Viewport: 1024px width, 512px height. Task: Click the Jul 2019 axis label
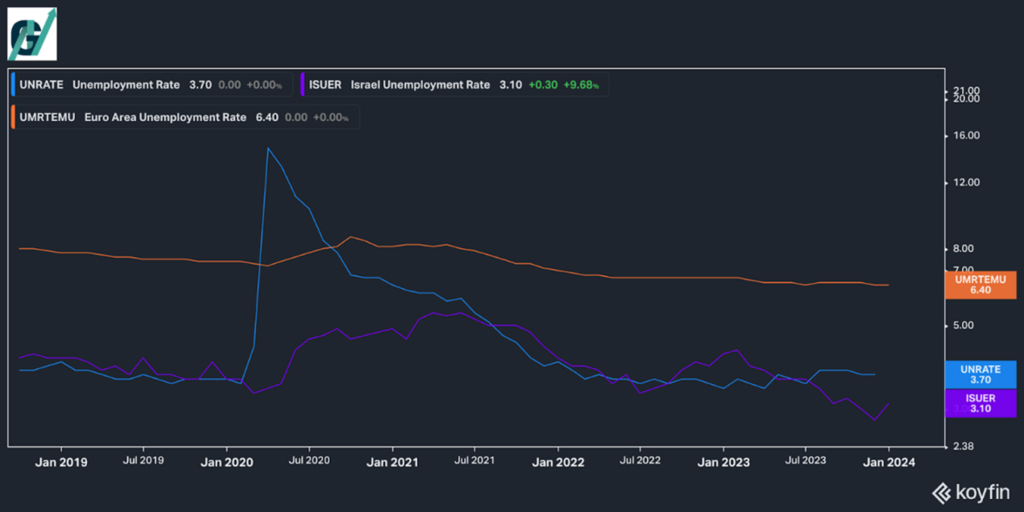point(143,461)
